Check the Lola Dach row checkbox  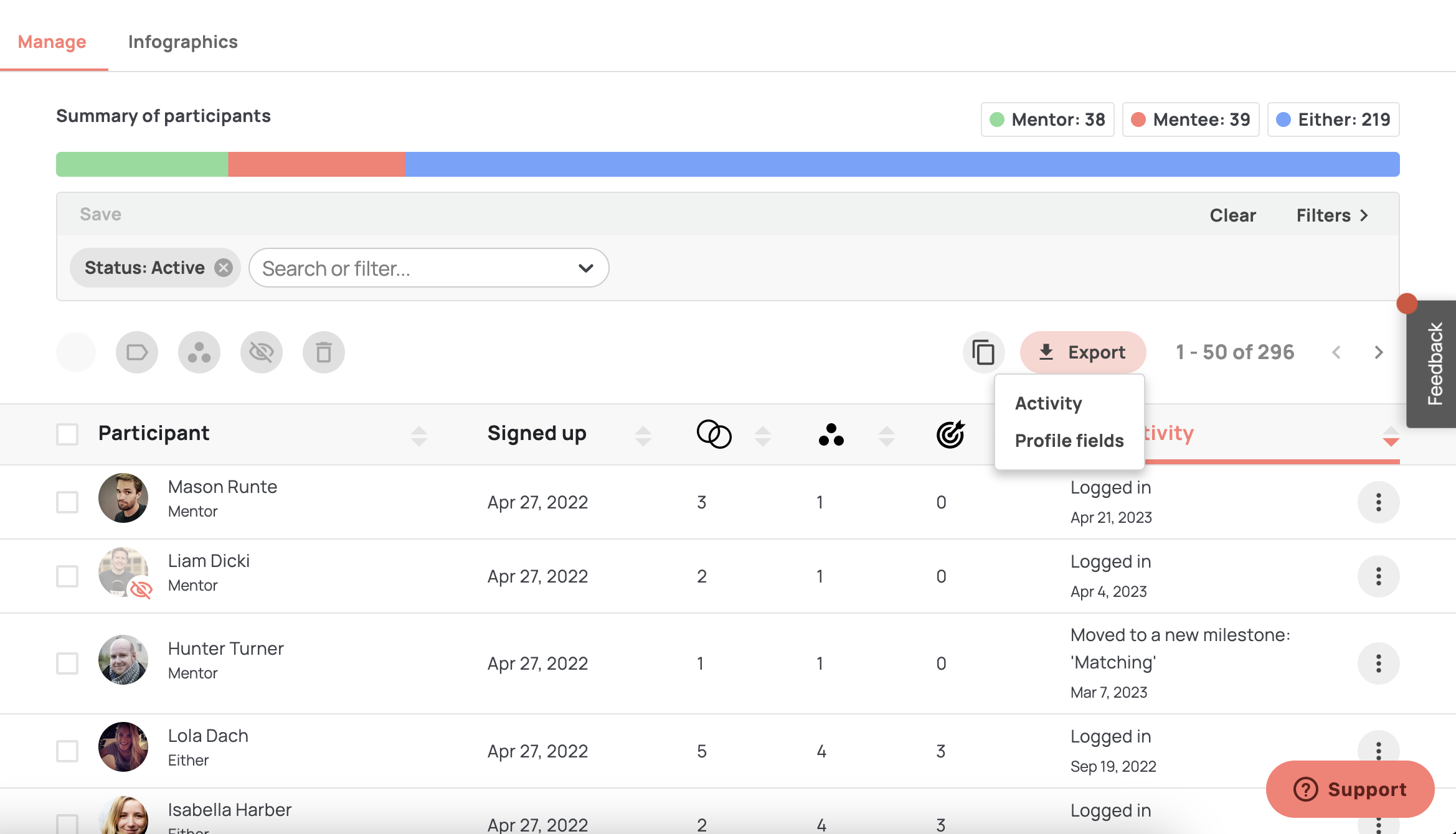pyautogui.click(x=67, y=751)
